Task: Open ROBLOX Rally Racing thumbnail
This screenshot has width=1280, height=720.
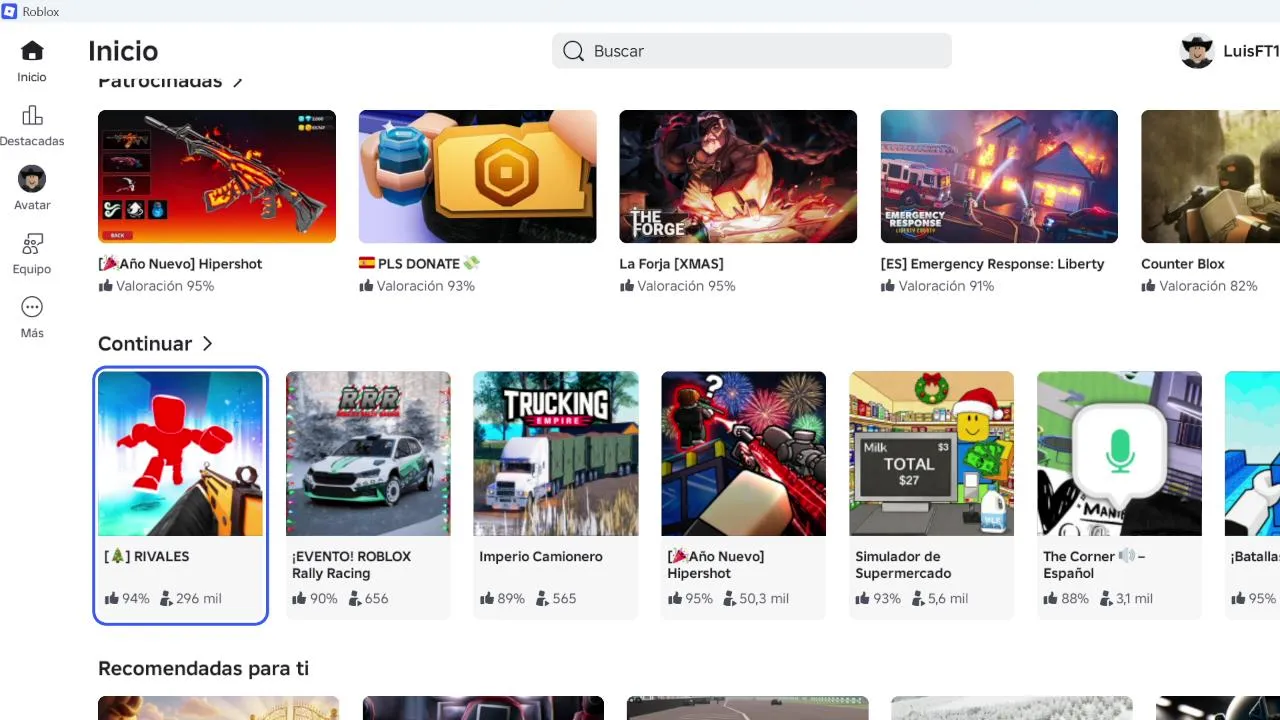Action: [368, 454]
